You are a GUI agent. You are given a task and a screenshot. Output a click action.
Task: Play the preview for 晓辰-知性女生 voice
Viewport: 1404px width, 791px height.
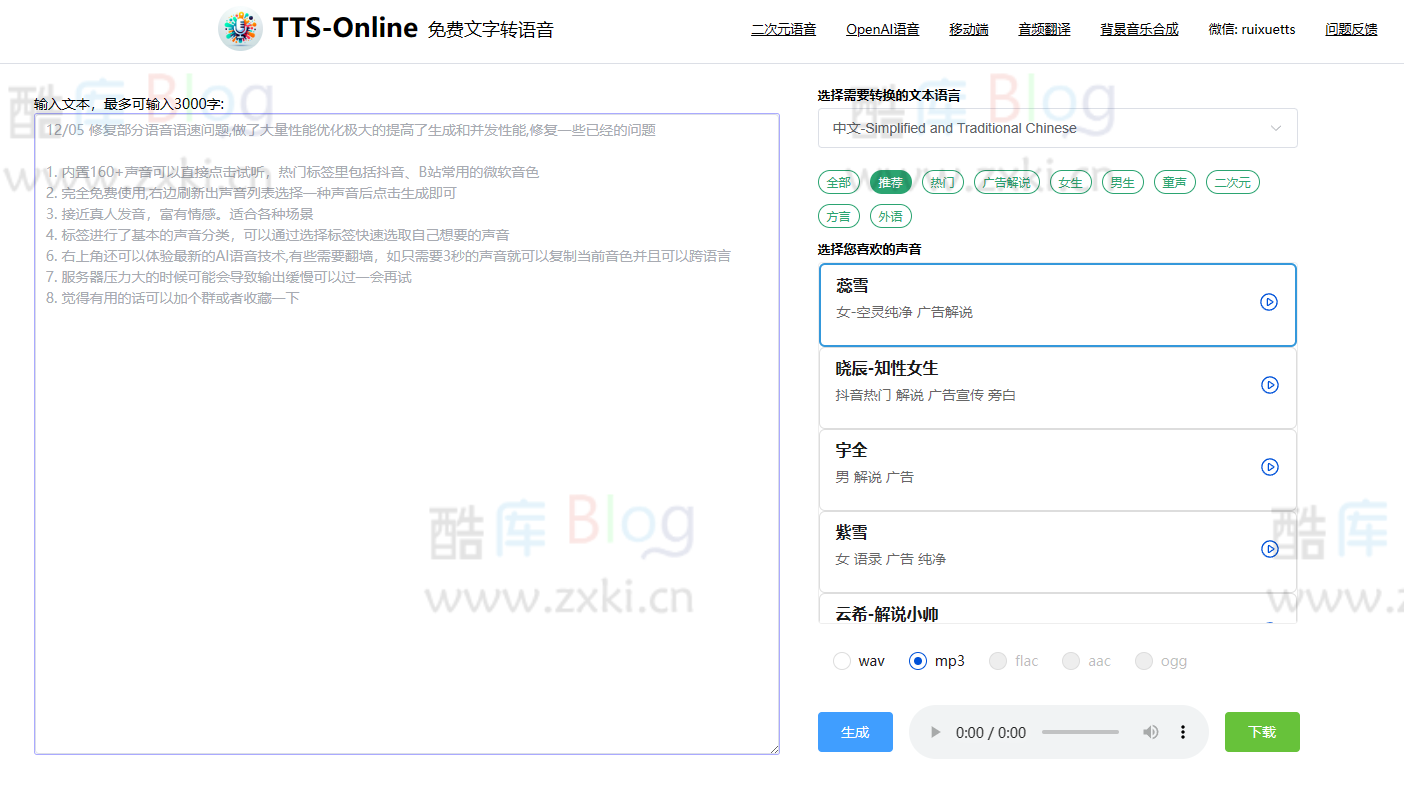[1270, 384]
